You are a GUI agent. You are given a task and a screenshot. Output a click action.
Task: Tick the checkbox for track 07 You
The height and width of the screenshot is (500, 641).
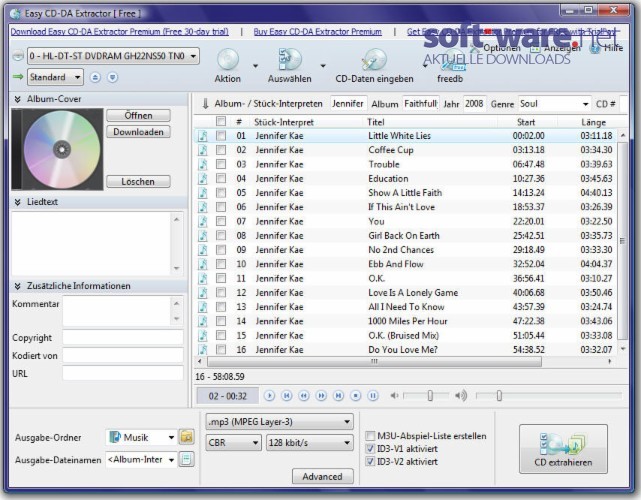pyautogui.click(x=221, y=221)
